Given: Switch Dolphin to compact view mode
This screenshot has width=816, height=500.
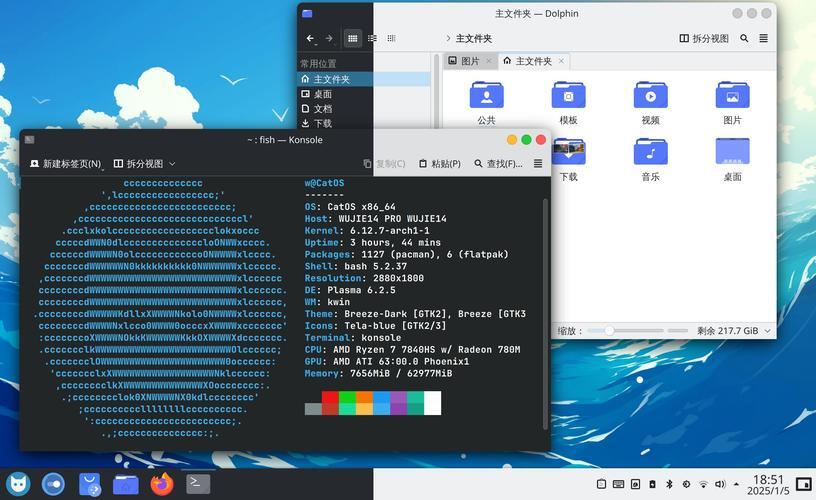Looking at the screenshot, I should click(x=372, y=39).
